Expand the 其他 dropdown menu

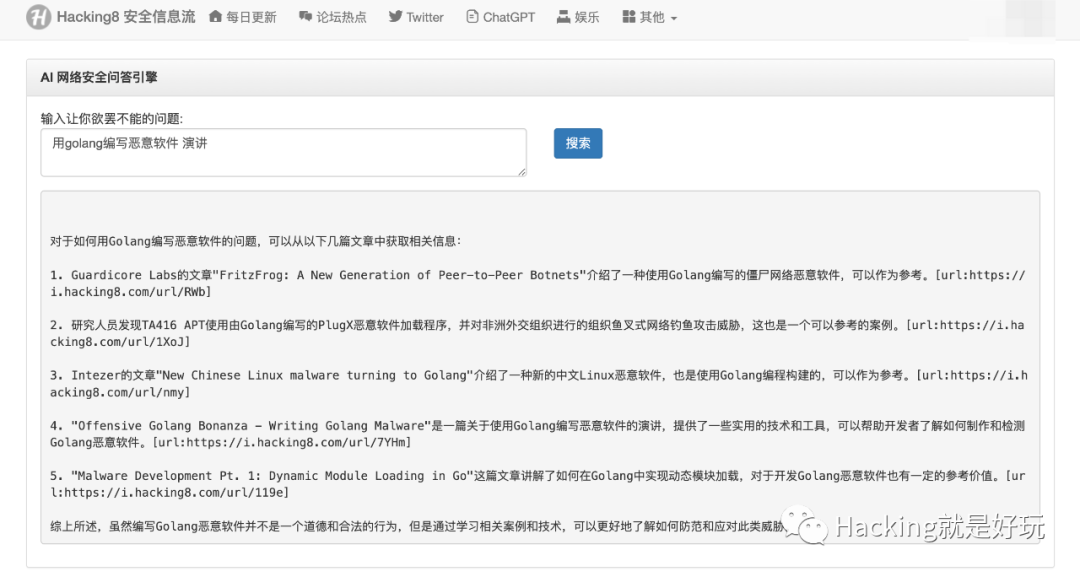pyautogui.click(x=650, y=17)
